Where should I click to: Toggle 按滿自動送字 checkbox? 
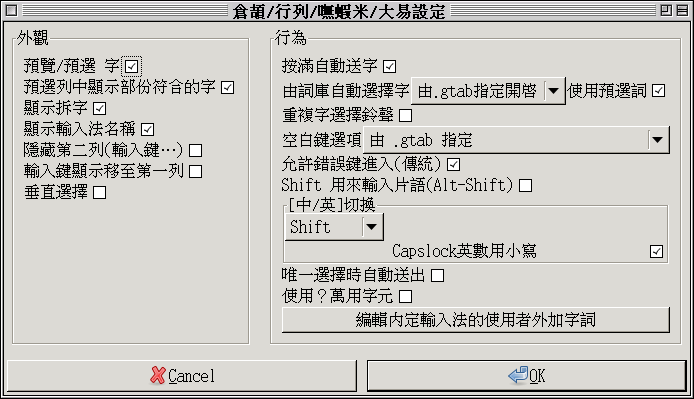point(389,66)
